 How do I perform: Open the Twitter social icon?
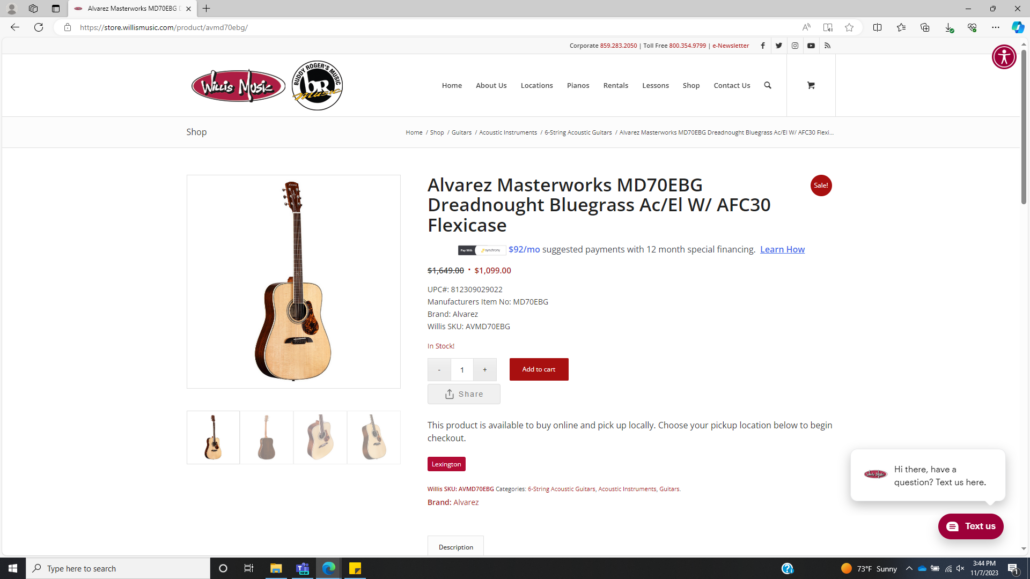(778, 46)
